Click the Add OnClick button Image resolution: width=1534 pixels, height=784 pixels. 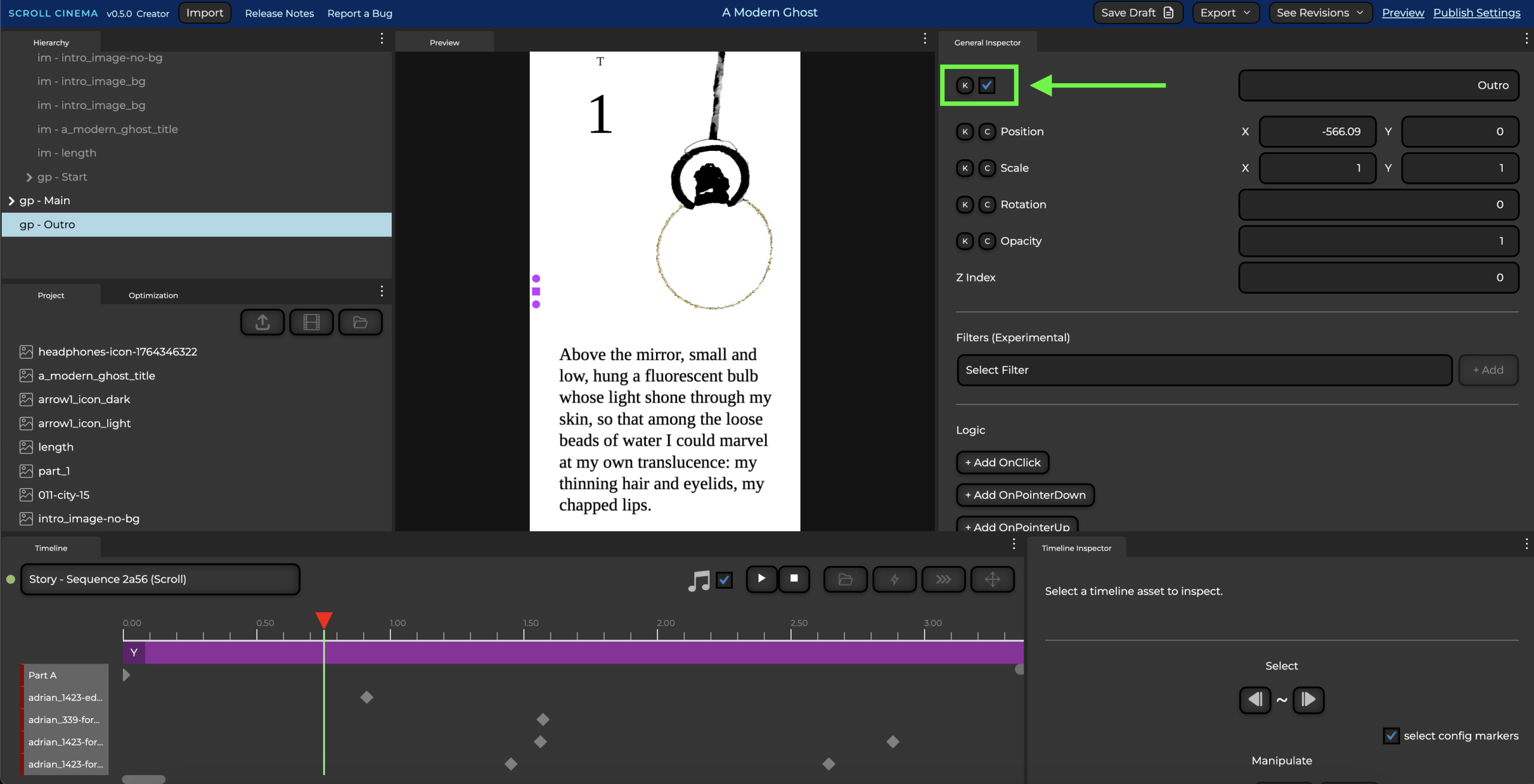(x=1002, y=462)
